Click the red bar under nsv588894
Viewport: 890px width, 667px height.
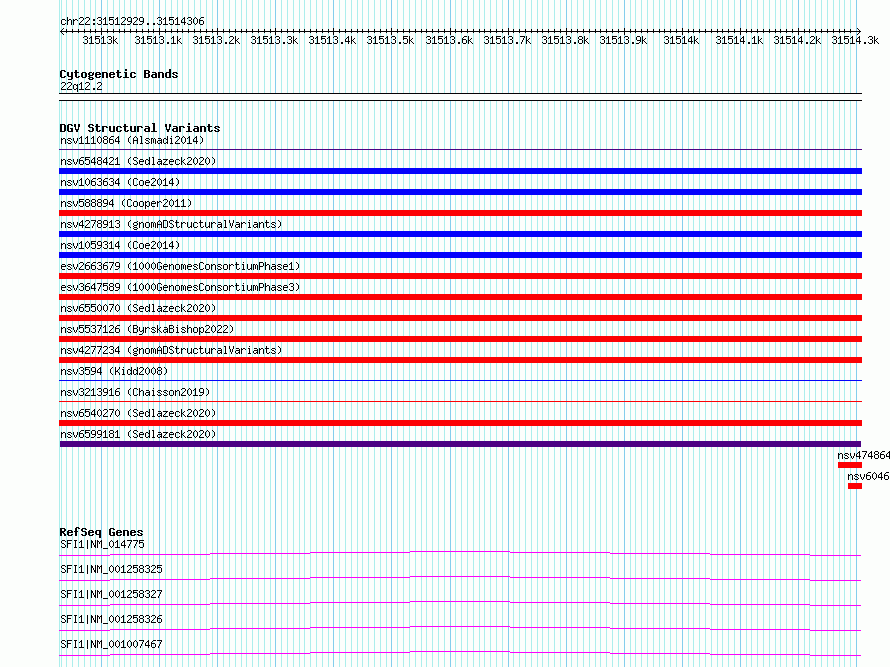point(460,213)
